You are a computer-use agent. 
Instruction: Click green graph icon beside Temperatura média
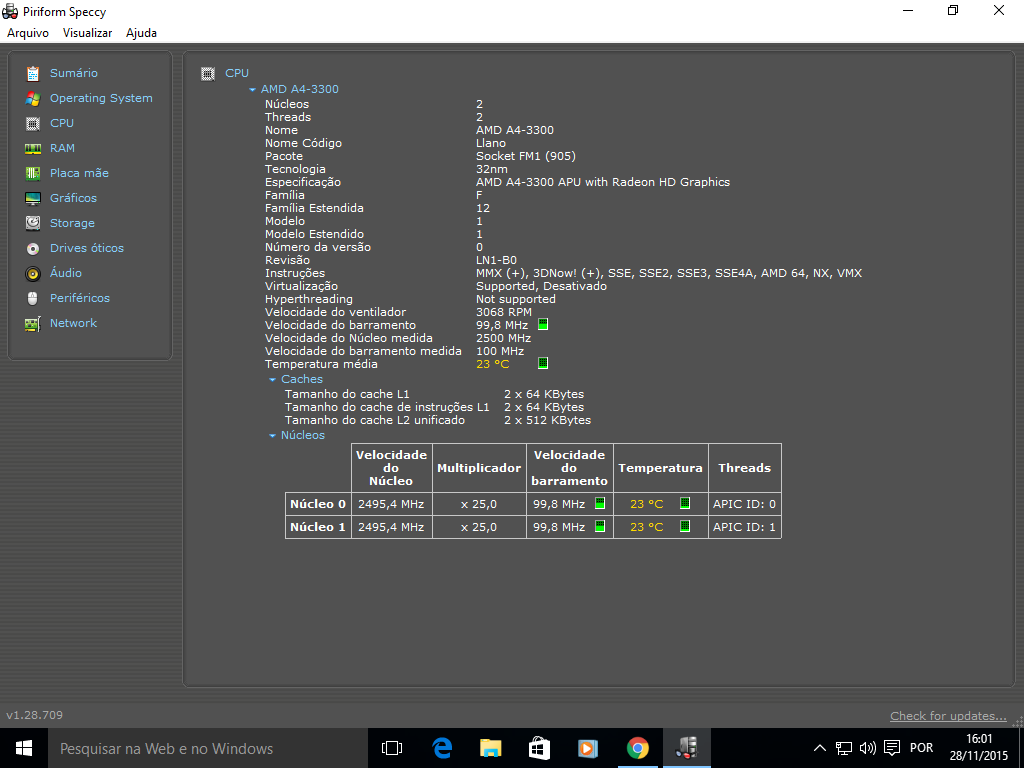click(x=543, y=363)
